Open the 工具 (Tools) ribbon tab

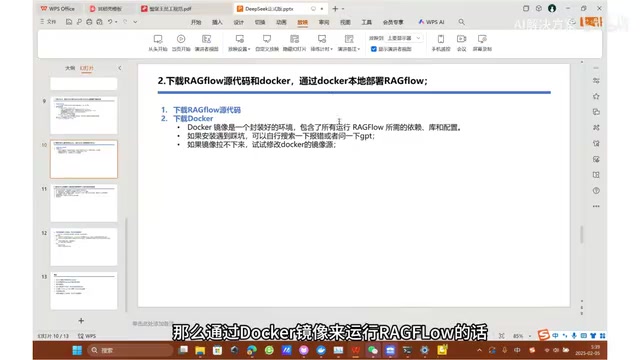click(x=367, y=22)
